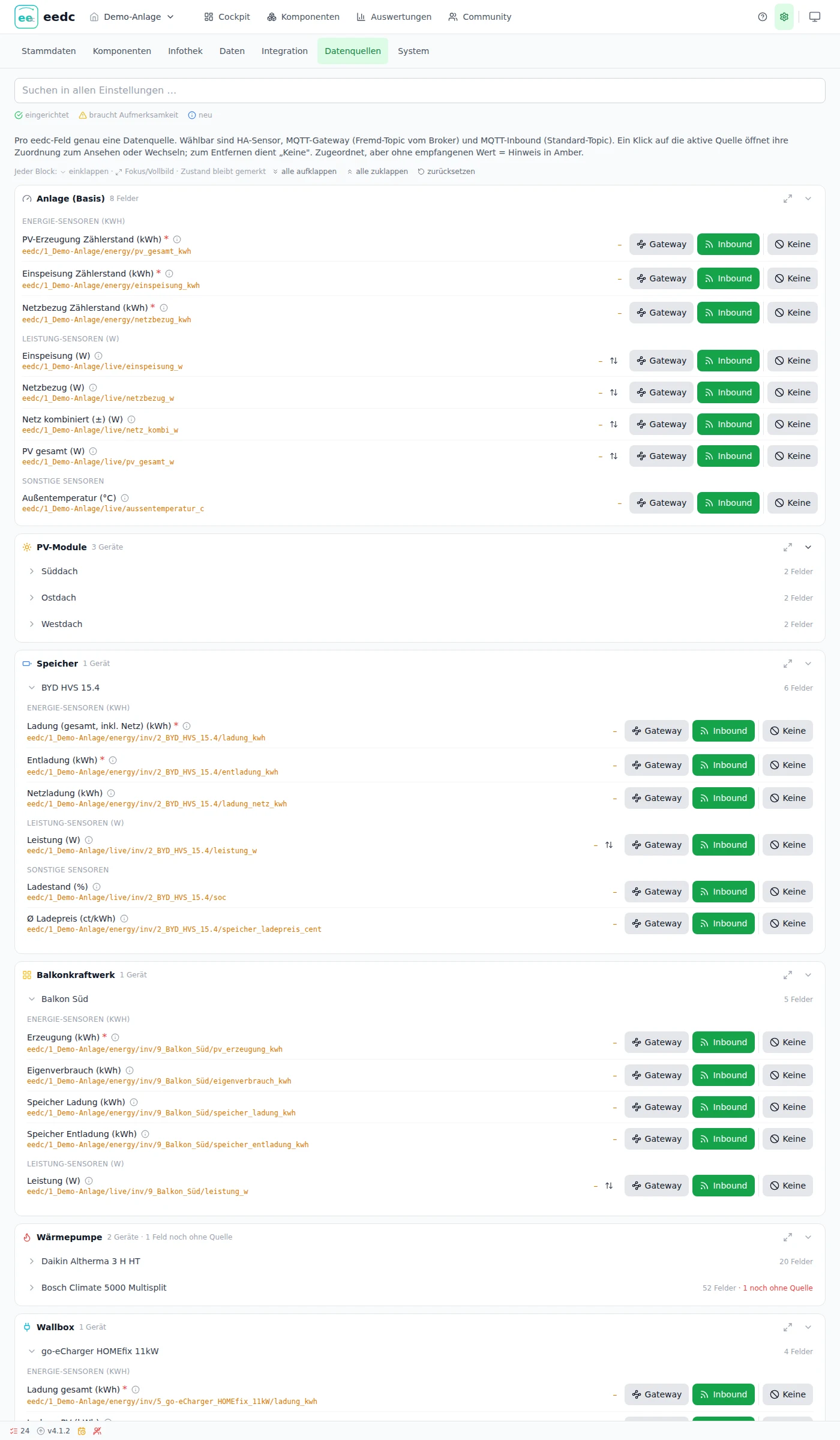The image size is (840, 1440).
Task: Click info icon next to Außentemperatur (°C)
Action: pos(125,498)
